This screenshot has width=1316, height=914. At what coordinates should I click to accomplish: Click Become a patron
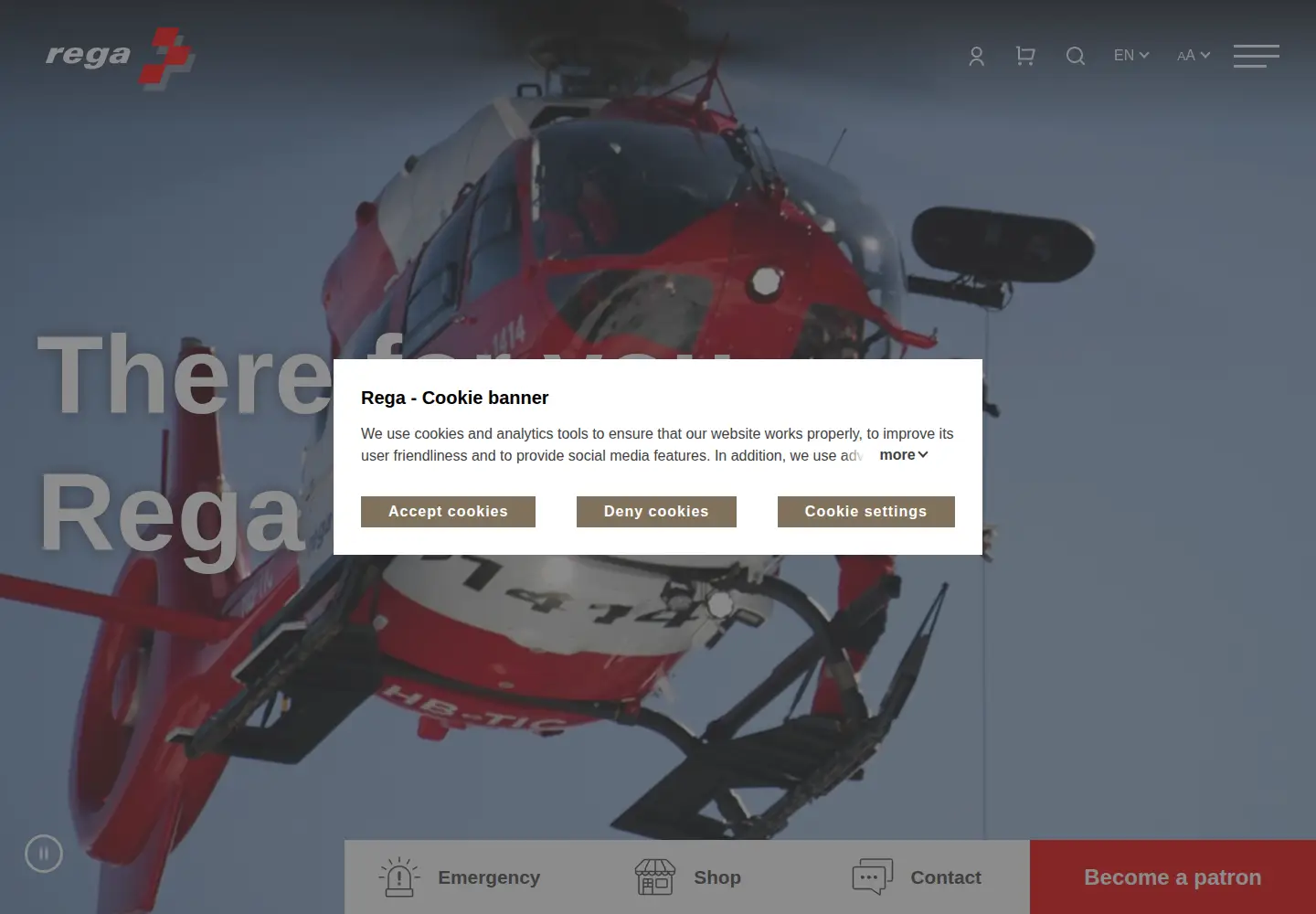pyautogui.click(x=1173, y=877)
